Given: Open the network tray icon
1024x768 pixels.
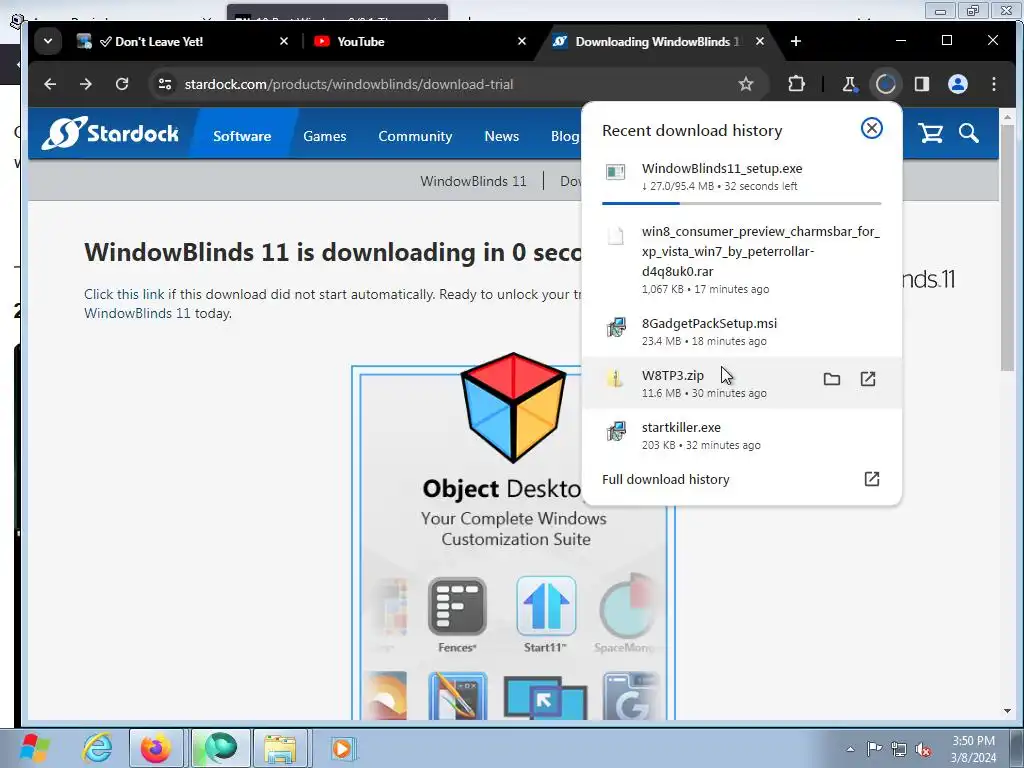Looking at the screenshot, I should point(899,749).
